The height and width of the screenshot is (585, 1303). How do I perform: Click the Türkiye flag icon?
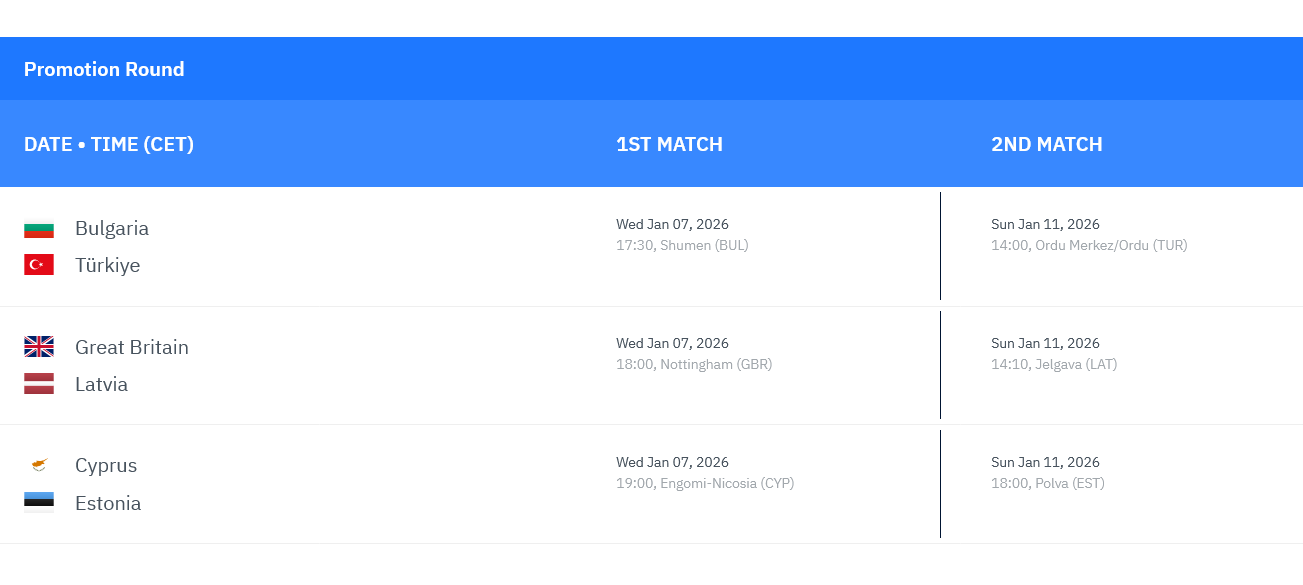39,265
